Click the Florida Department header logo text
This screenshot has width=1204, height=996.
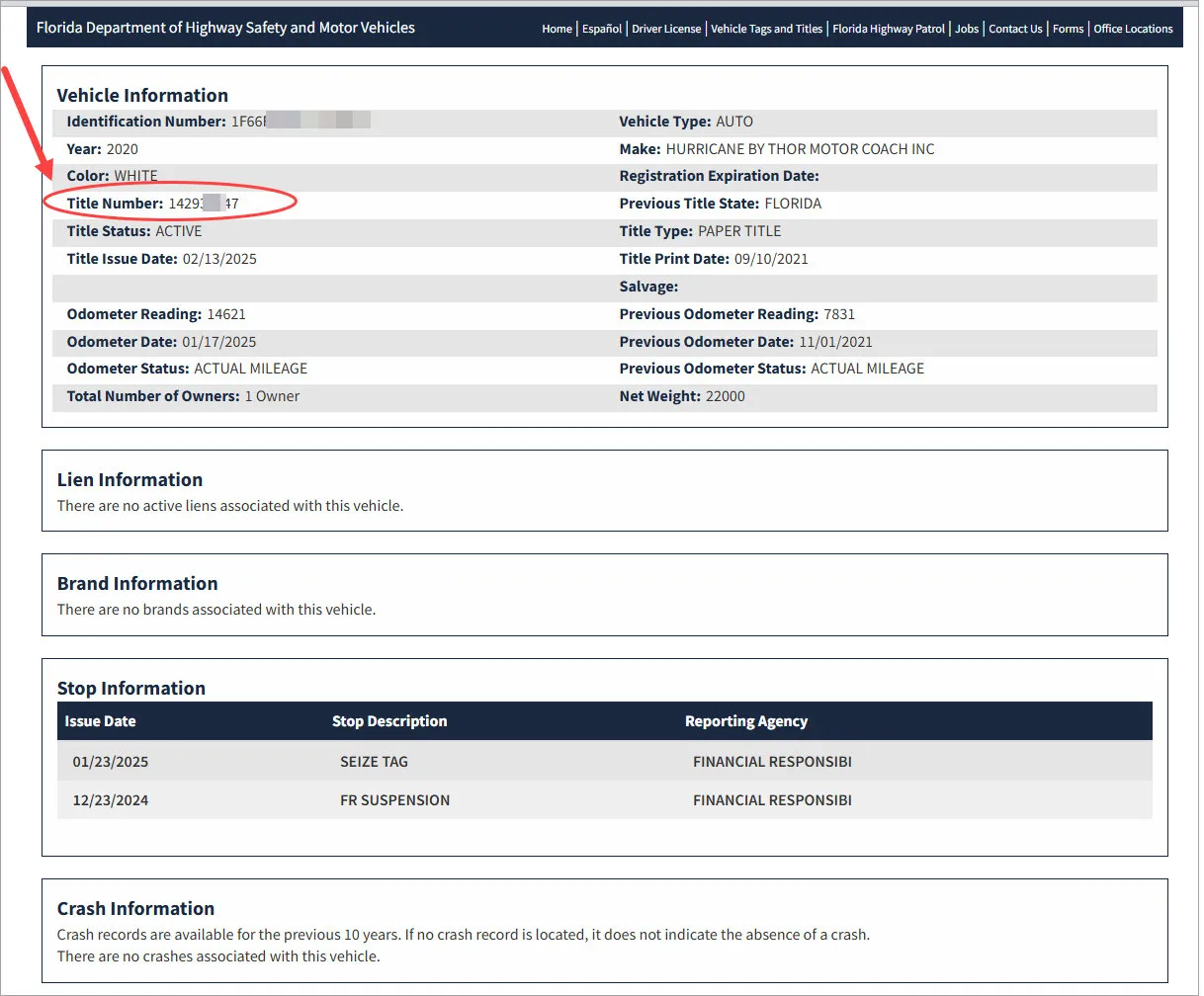pyautogui.click(x=225, y=27)
